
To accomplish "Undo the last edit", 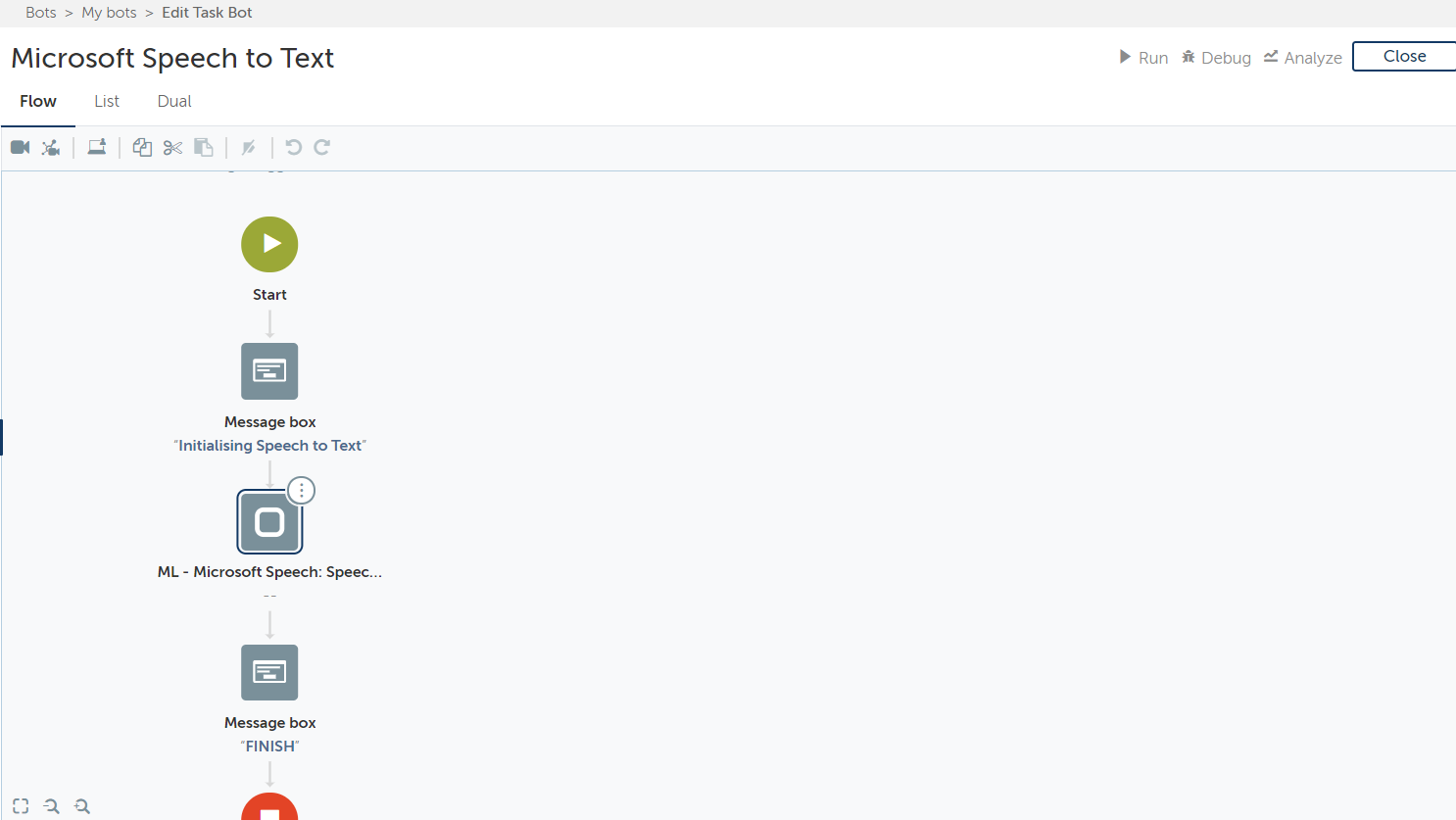I will click(x=293, y=147).
